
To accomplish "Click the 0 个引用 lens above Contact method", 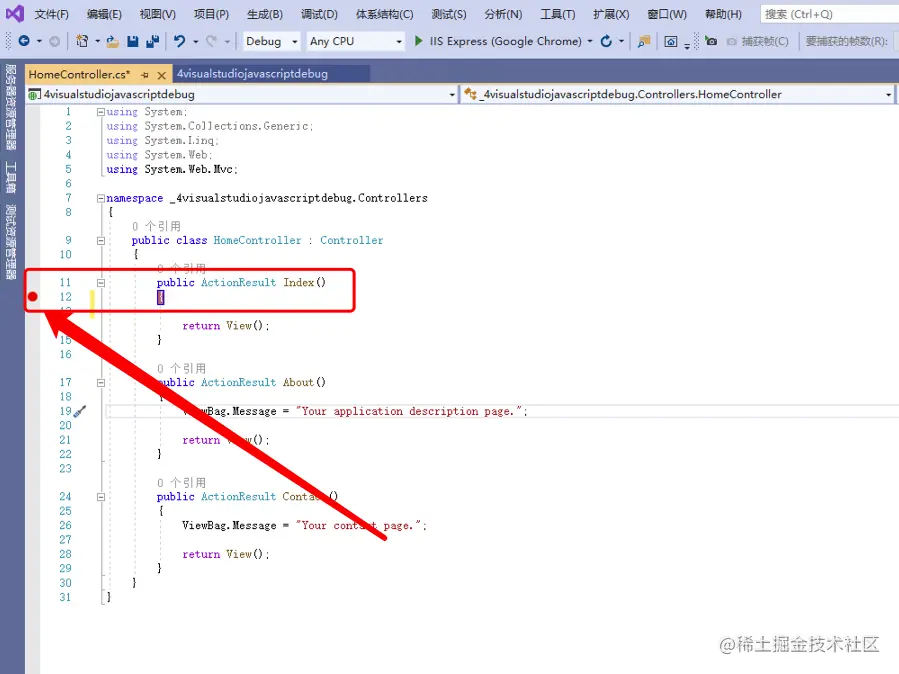I will point(181,483).
